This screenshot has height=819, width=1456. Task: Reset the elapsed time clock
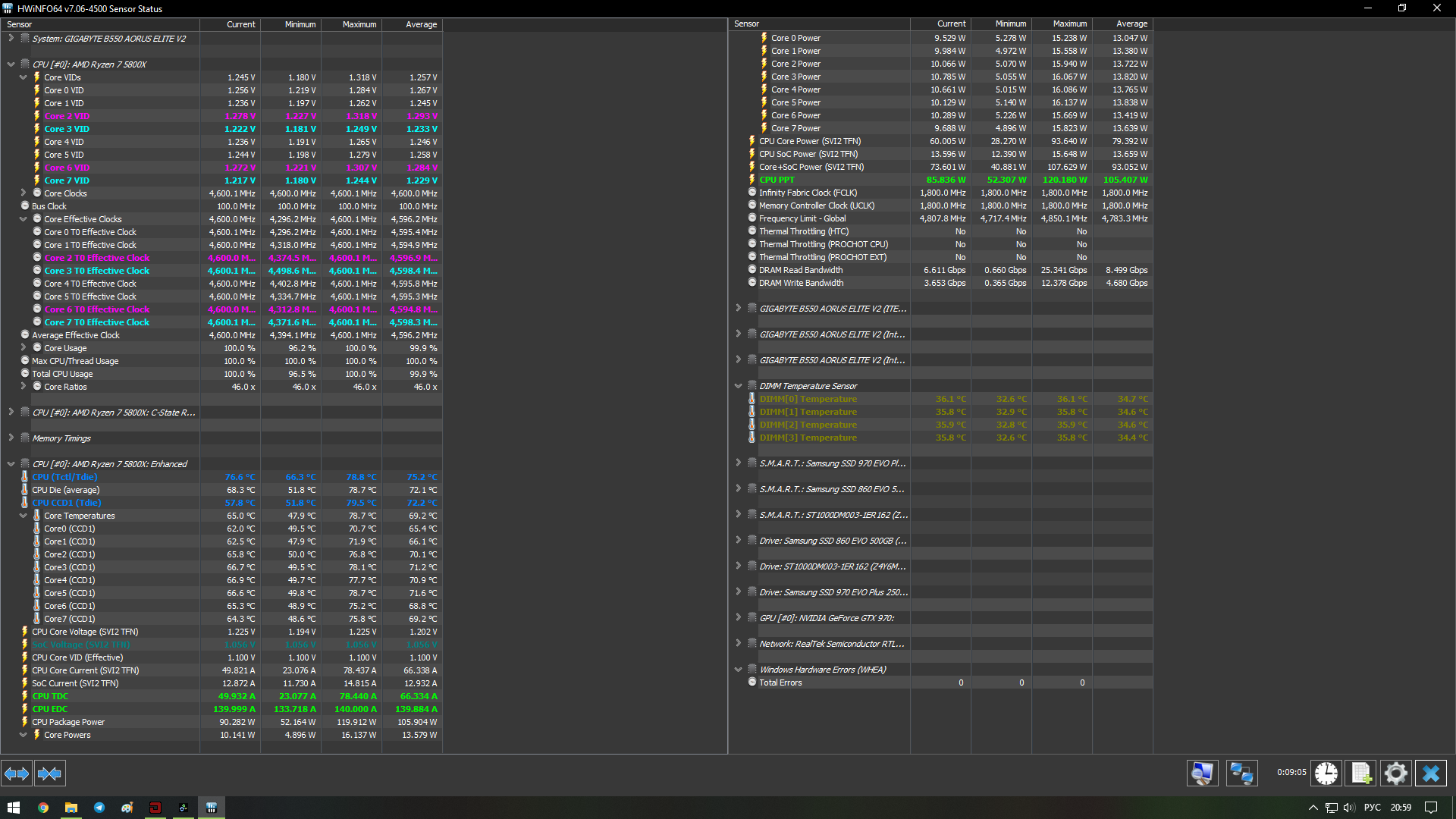pyautogui.click(x=1326, y=773)
